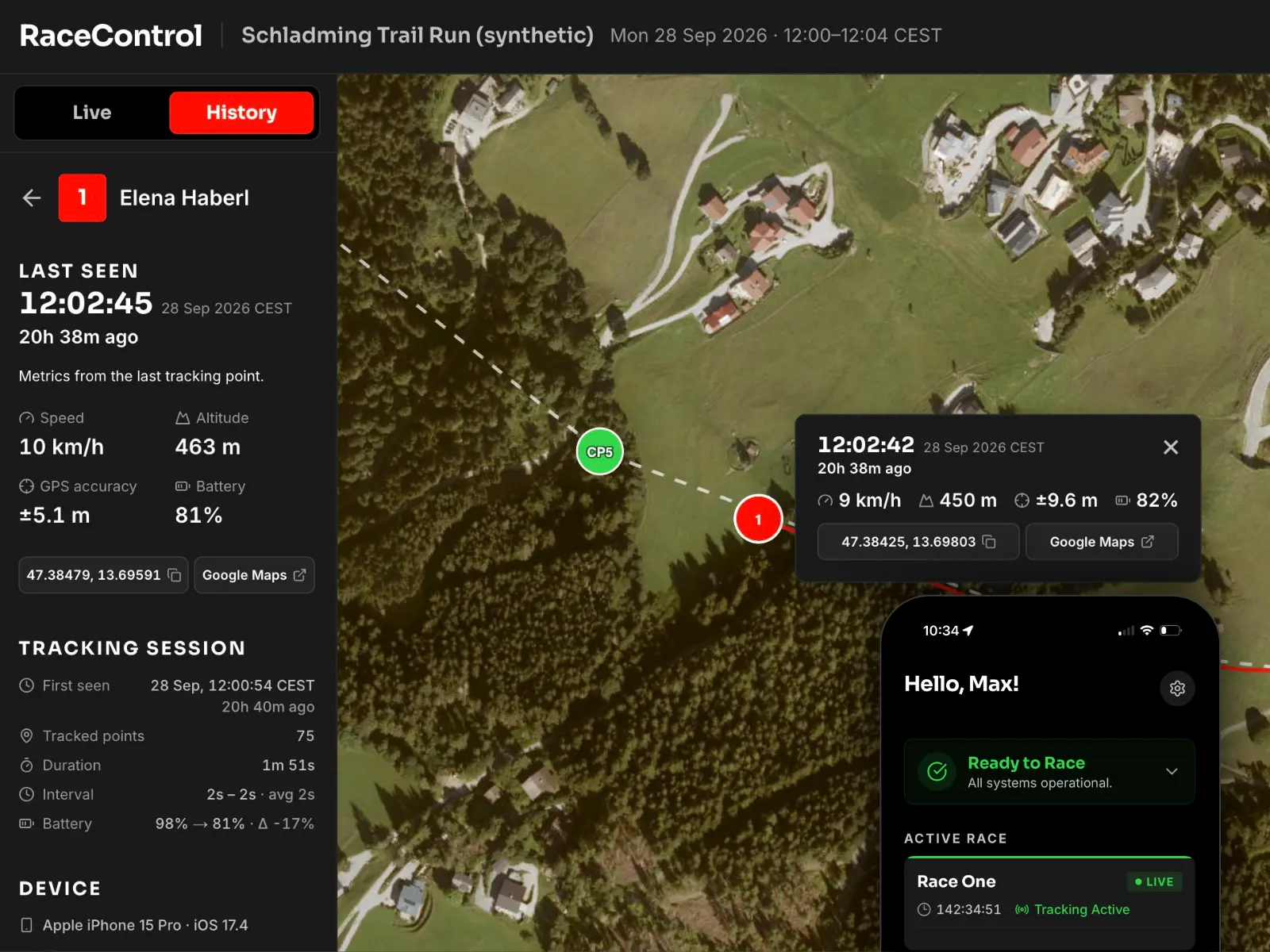Click the Ready to Race checkmark icon
Image resolution: width=1270 pixels, height=952 pixels.
click(937, 771)
